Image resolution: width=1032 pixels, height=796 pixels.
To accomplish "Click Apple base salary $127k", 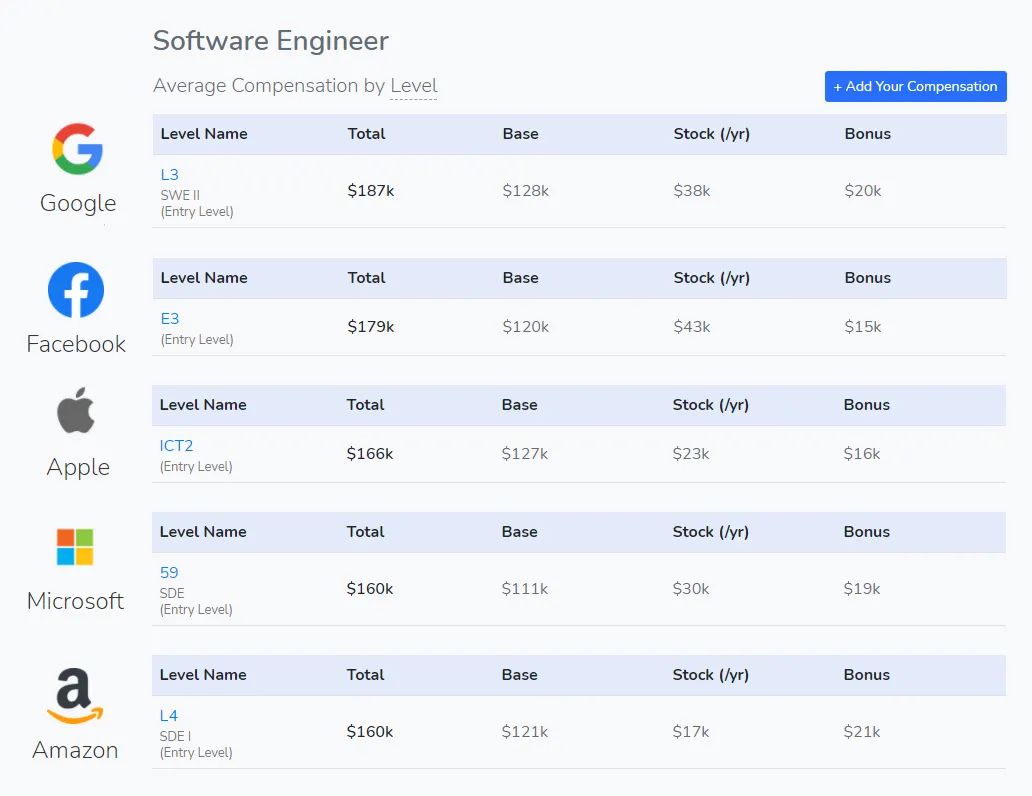I will [x=525, y=454].
